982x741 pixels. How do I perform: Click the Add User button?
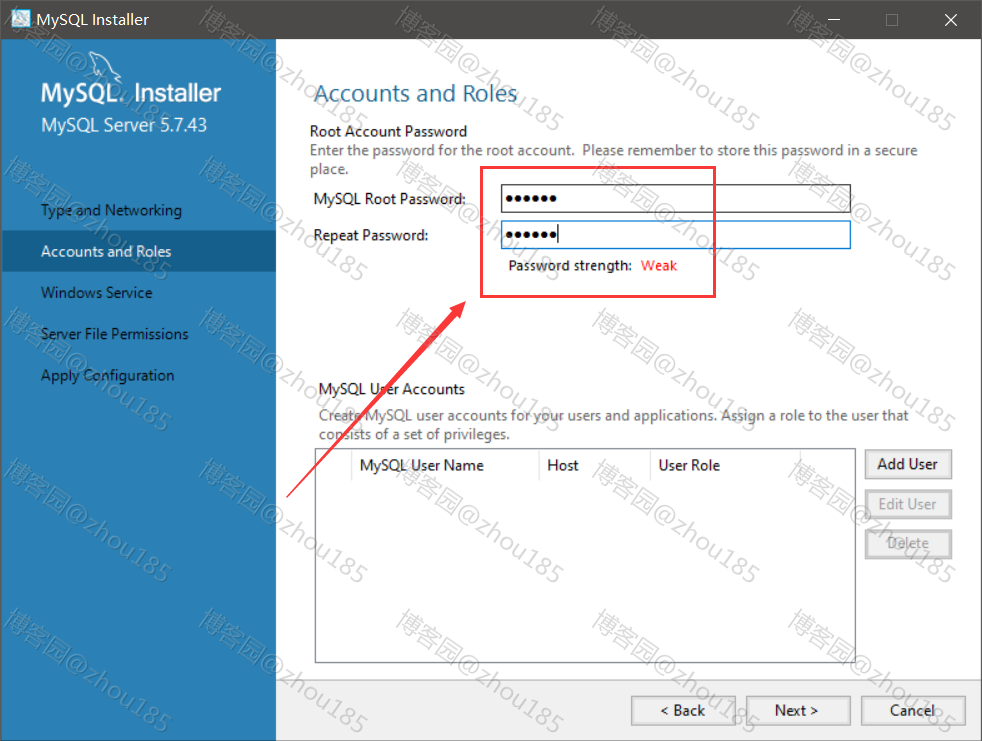pos(908,464)
